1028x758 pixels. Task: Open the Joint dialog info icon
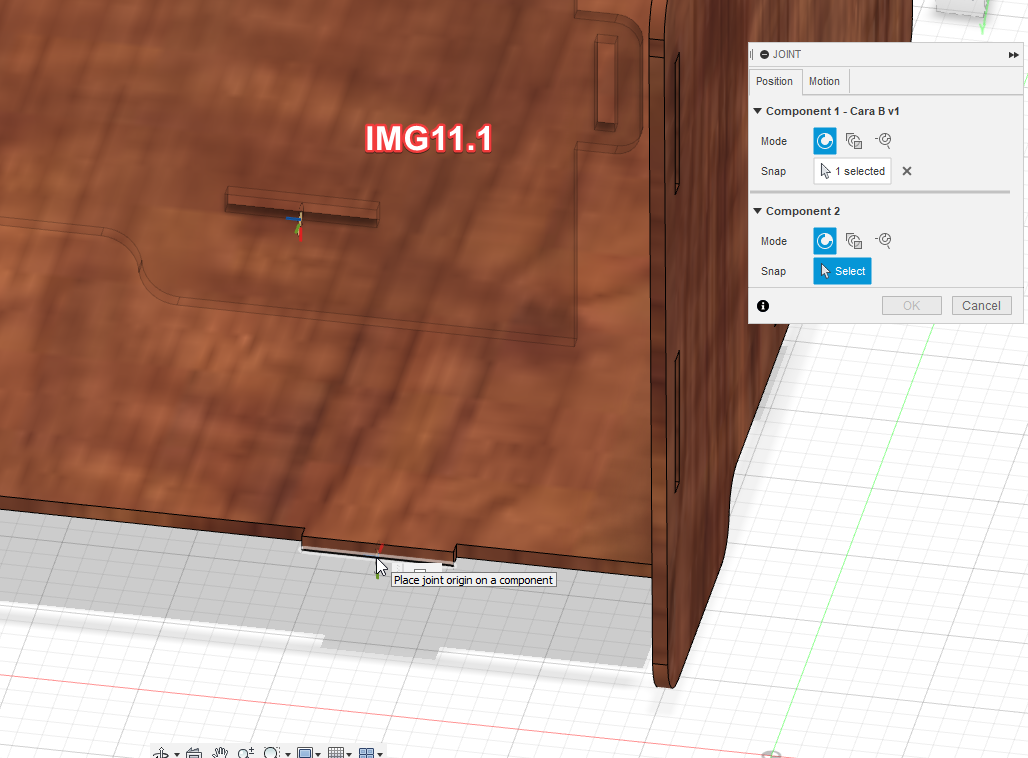click(763, 306)
